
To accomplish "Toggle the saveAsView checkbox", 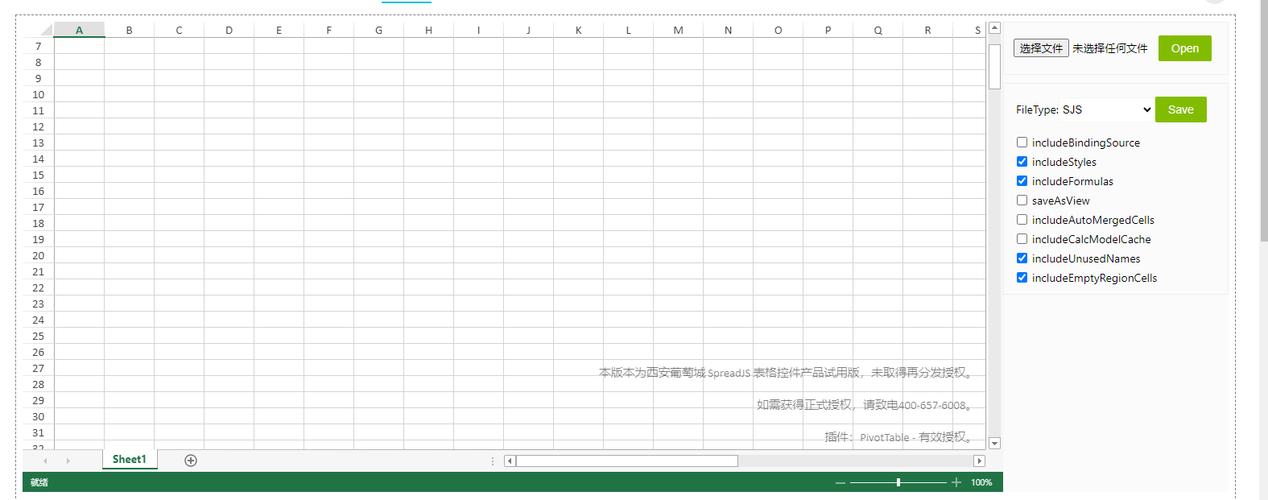I will 1022,200.
